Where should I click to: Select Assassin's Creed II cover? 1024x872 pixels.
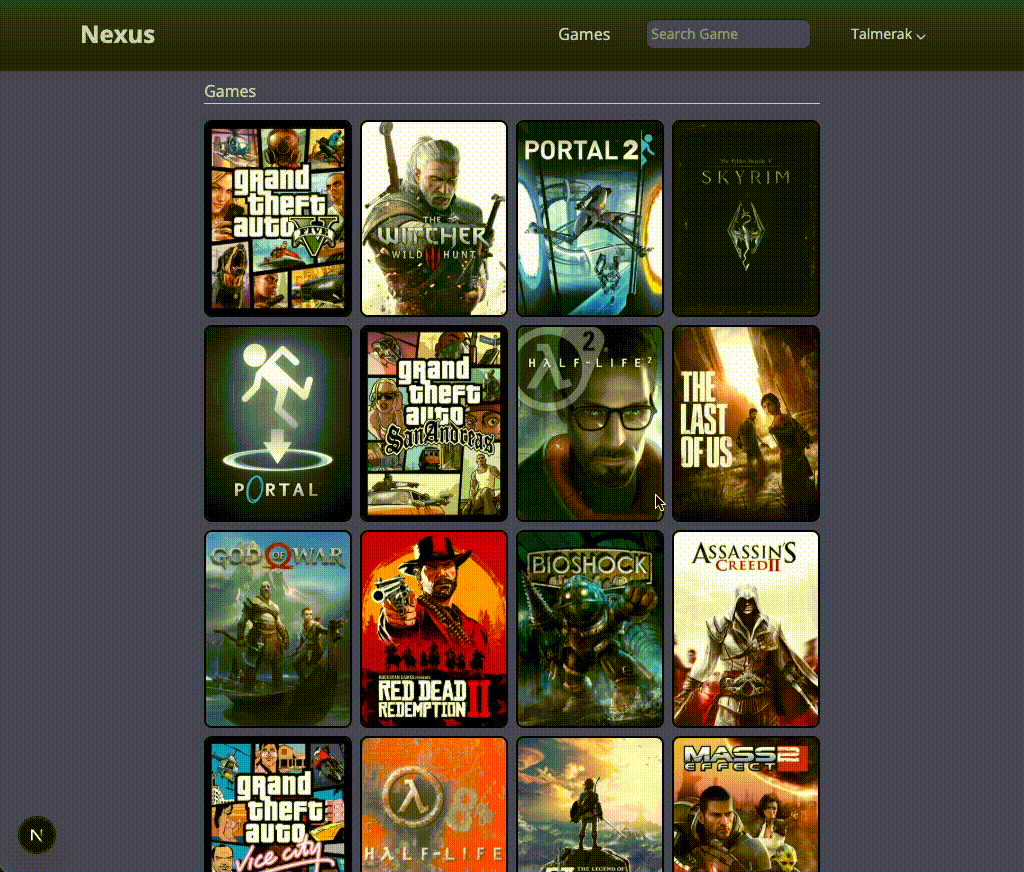click(746, 629)
